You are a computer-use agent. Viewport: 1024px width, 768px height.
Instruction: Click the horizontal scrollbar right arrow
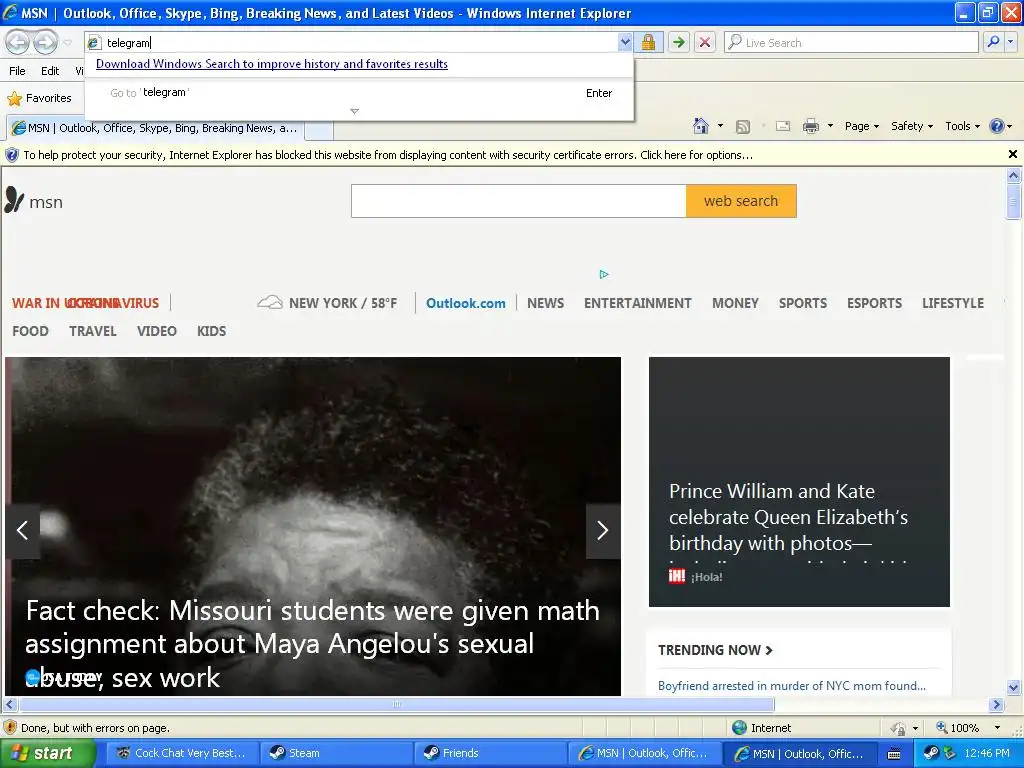point(996,705)
